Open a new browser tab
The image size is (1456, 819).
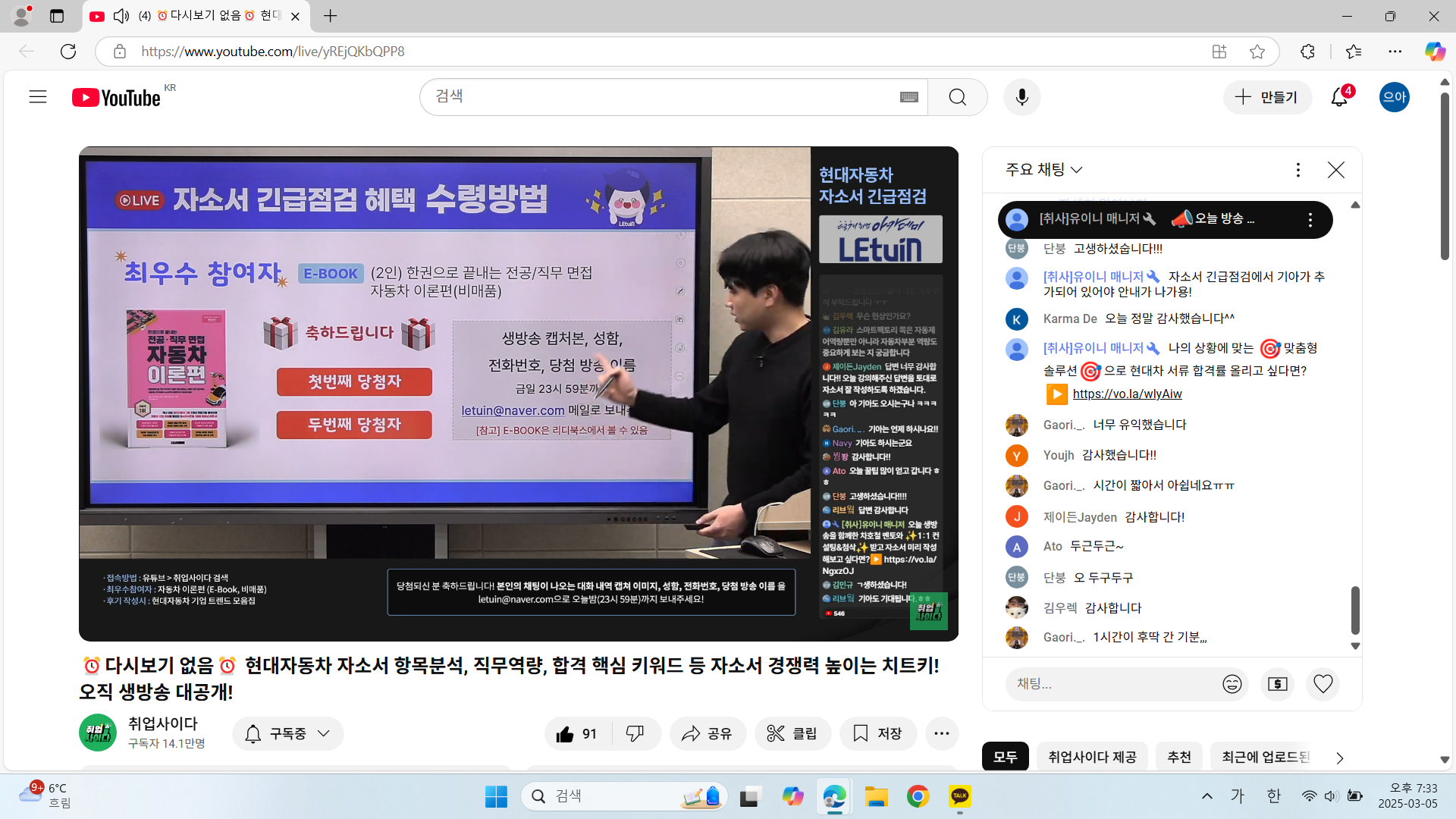[x=331, y=16]
